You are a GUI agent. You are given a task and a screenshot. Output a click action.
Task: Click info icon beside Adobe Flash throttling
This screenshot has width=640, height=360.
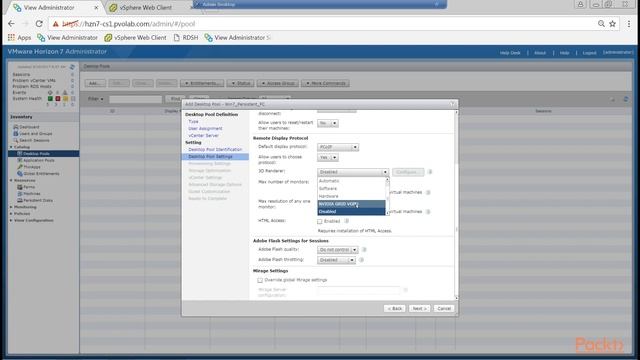click(x=361, y=260)
